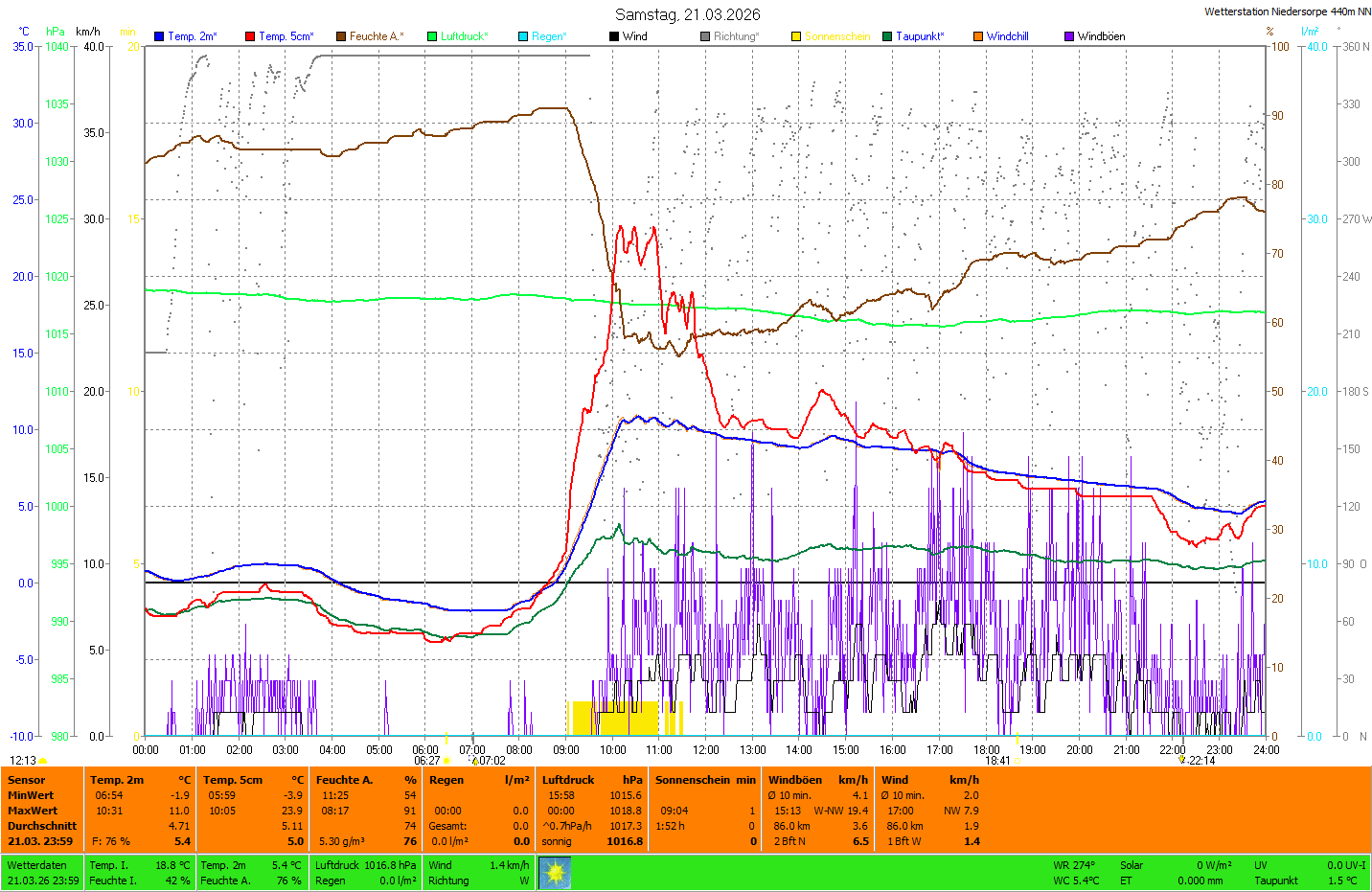Click the sunny weather icon in status bar
Screen dimensions: 1372x892
click(555, 873)
